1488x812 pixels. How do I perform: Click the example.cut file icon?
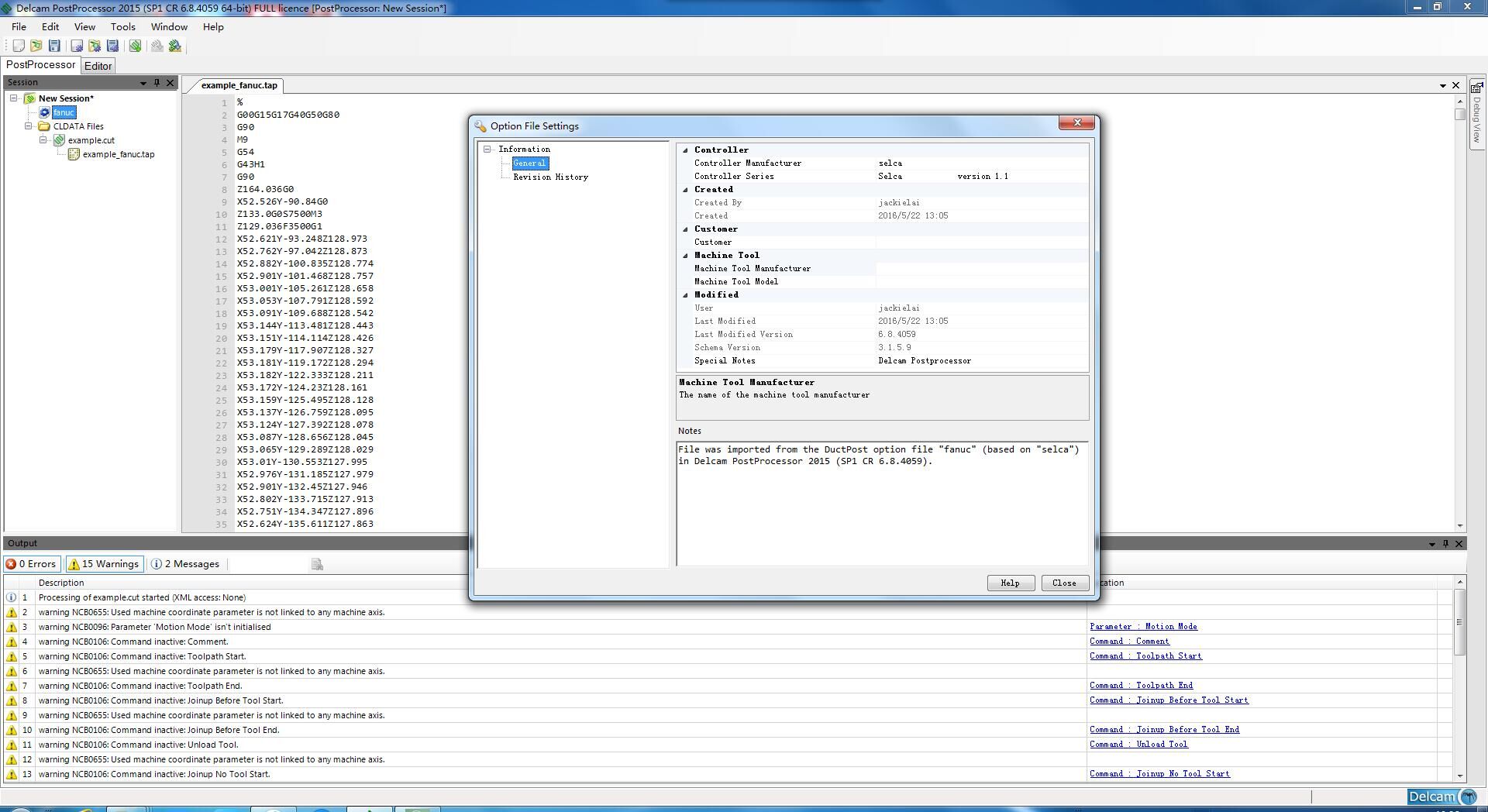(59, 140)
